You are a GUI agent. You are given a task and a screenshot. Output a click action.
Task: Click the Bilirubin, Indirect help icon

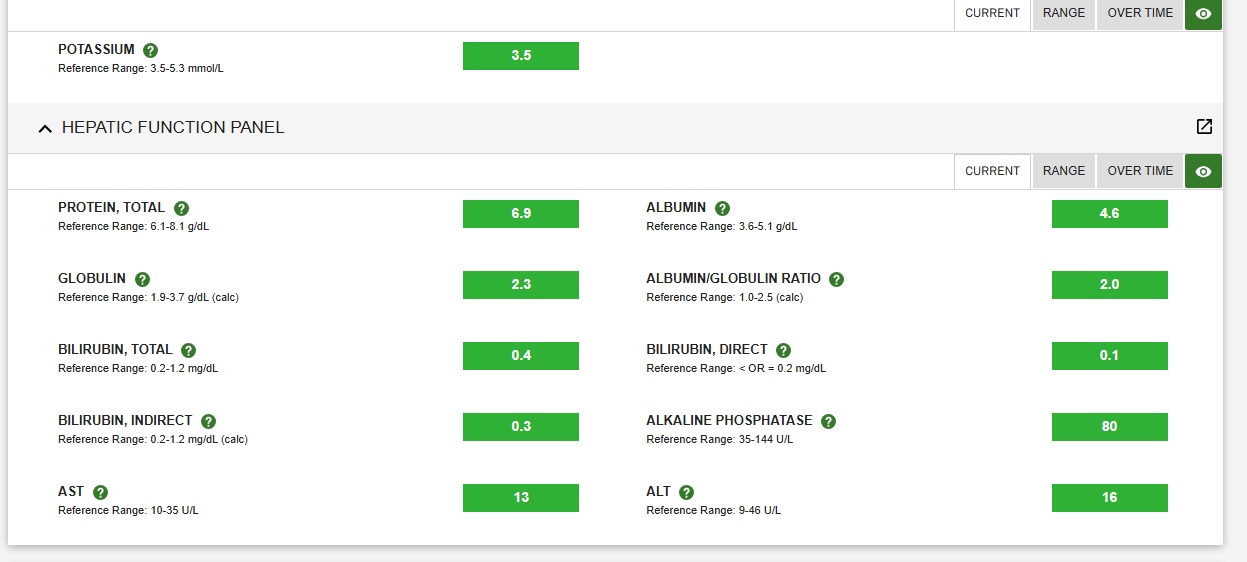click(208, 421)
